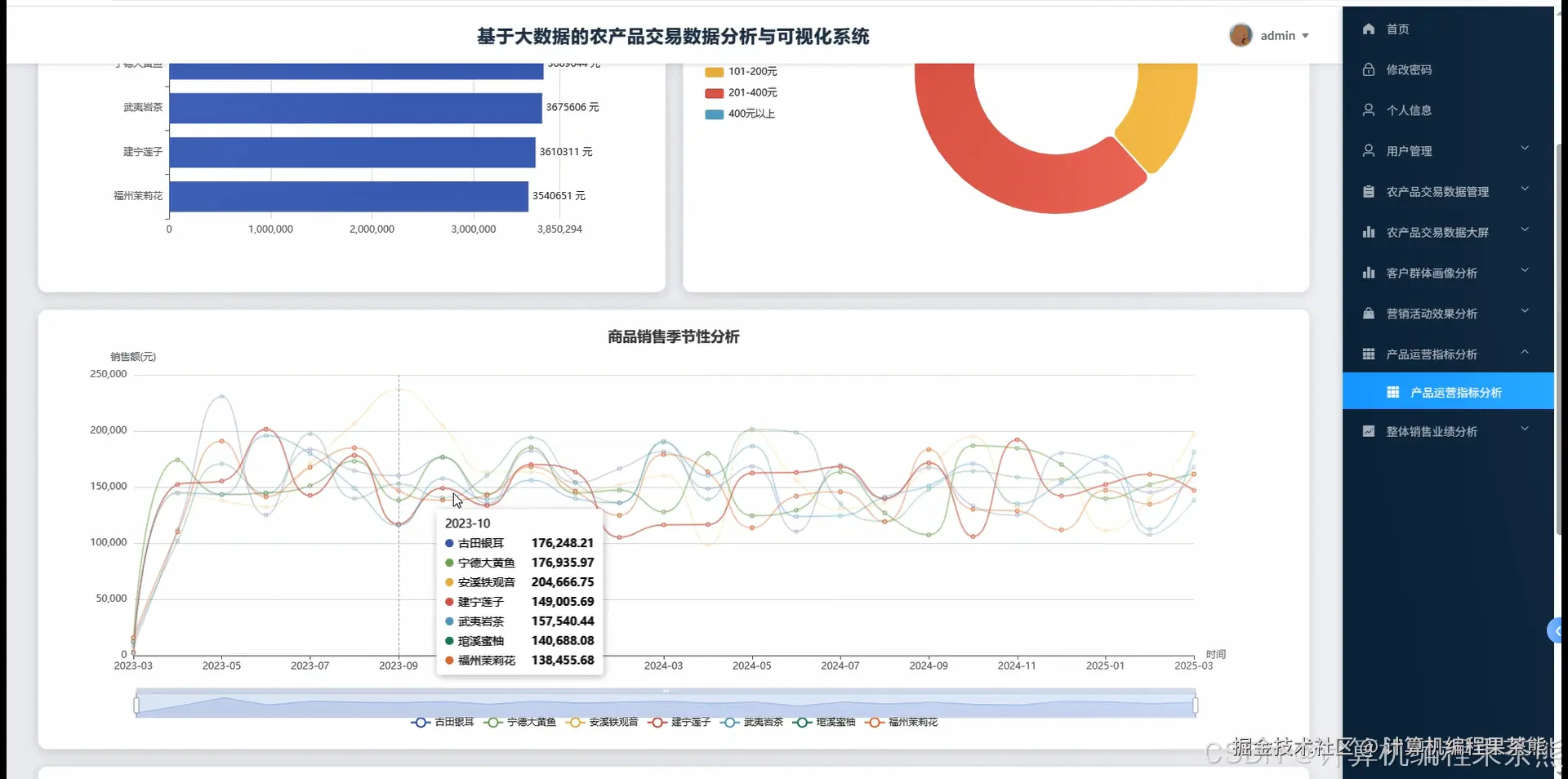This screenshot has height=779, width=1568.
Task: Click the admin avatar image
Action: click(1241, 35)
